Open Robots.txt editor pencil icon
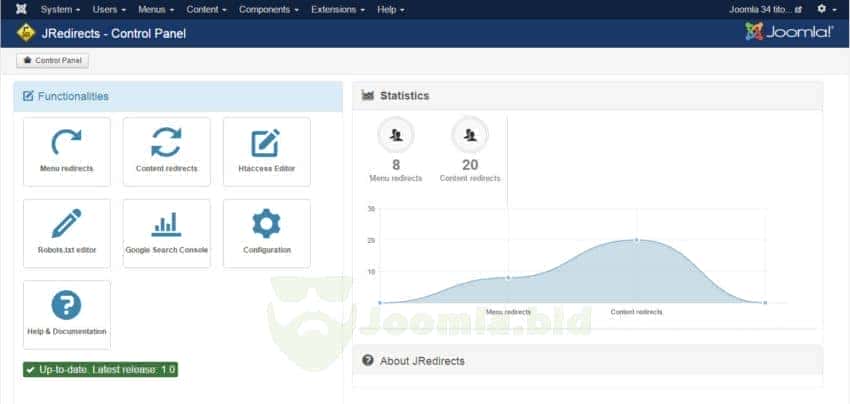Image resolution: width=850 pixels, height=404 pixels. 66,223
